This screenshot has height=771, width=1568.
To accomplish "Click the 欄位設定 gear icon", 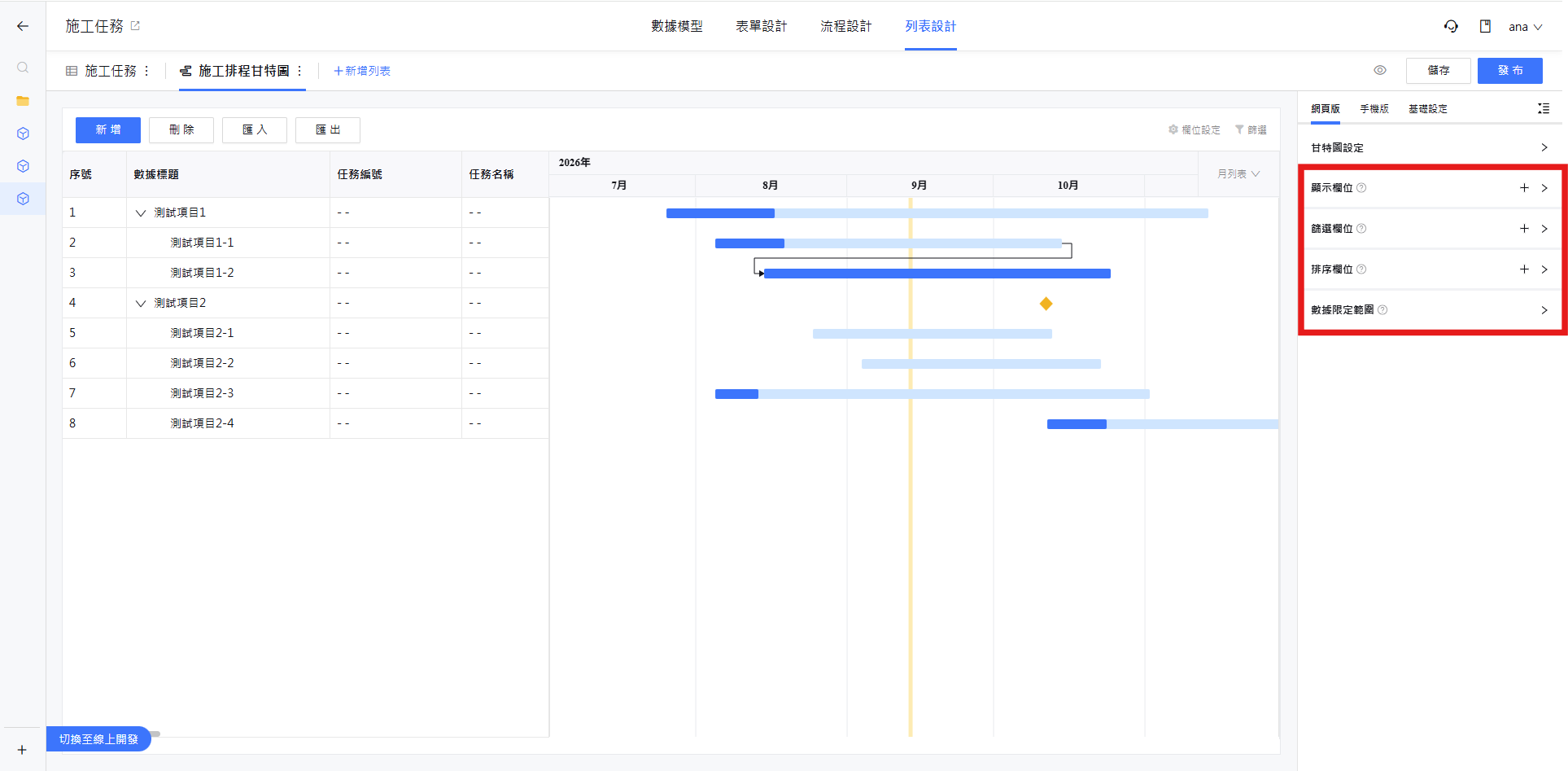I will 1173,129.
